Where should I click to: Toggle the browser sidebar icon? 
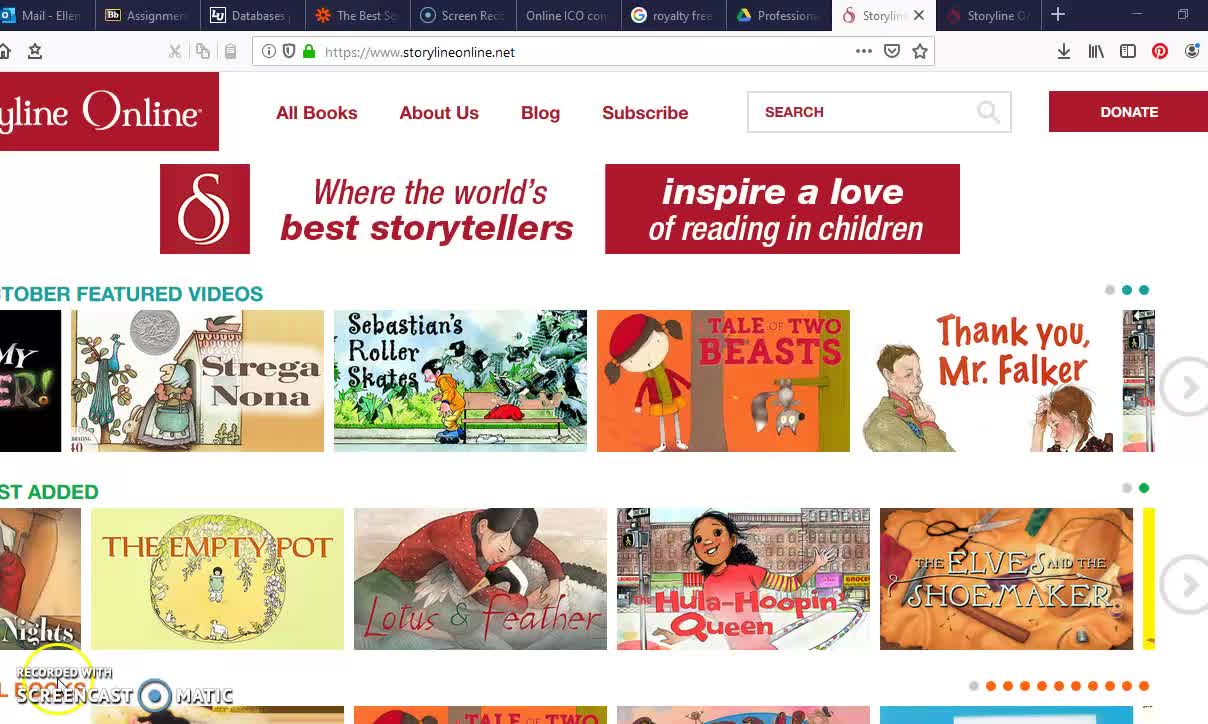point(1128,51)
